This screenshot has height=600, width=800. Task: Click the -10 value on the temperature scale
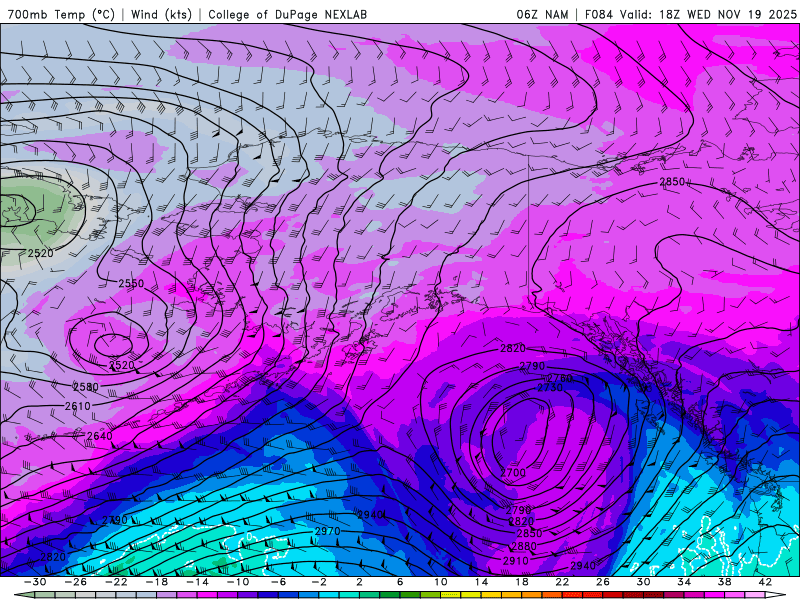238,582
